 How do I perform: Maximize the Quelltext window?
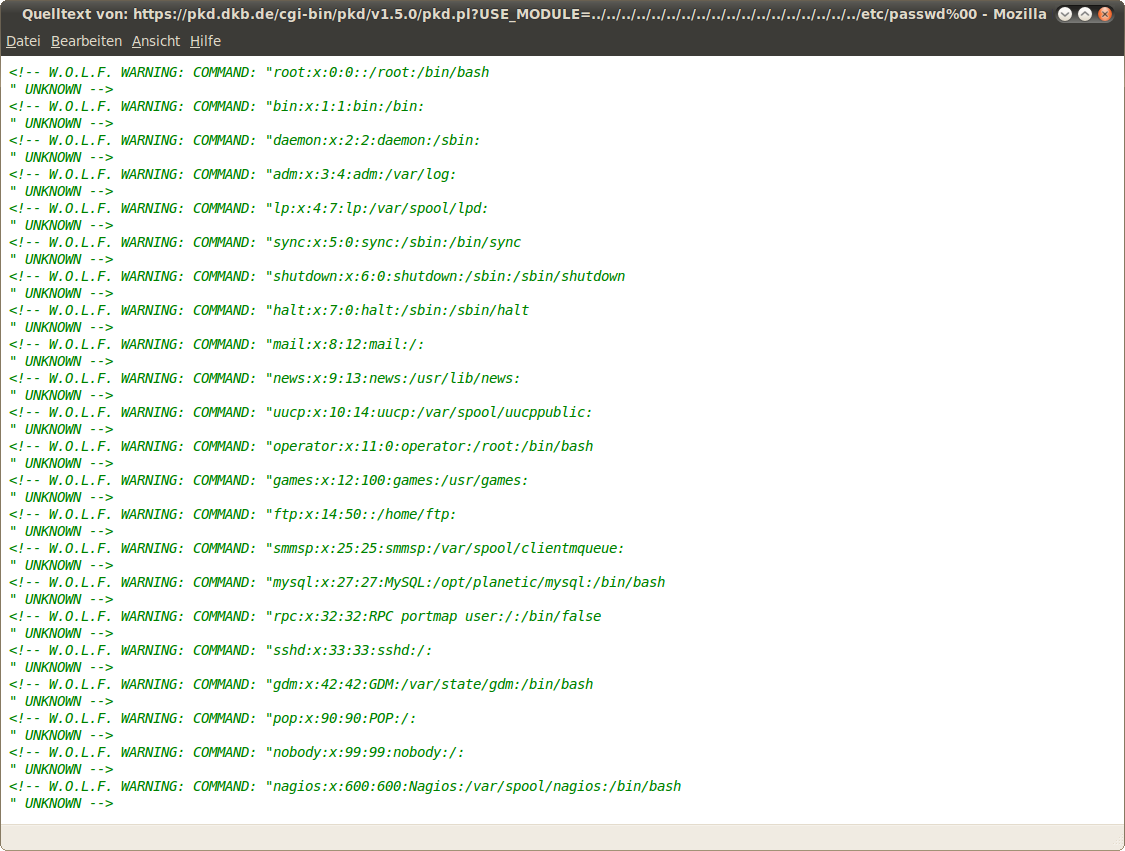1084,14
